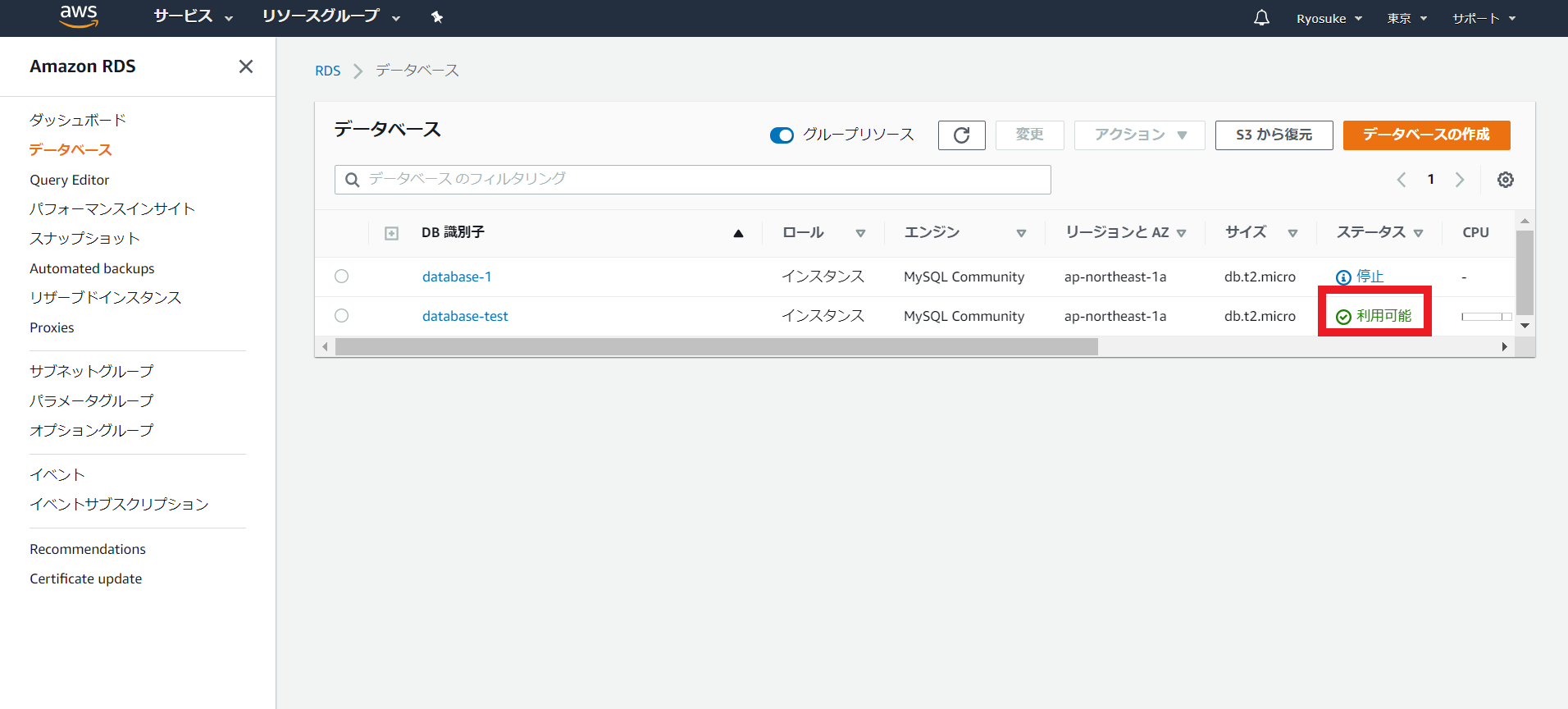The image size is (1568, 709).
Task: Select the database-test radio button
Action: tap(342, 316)
